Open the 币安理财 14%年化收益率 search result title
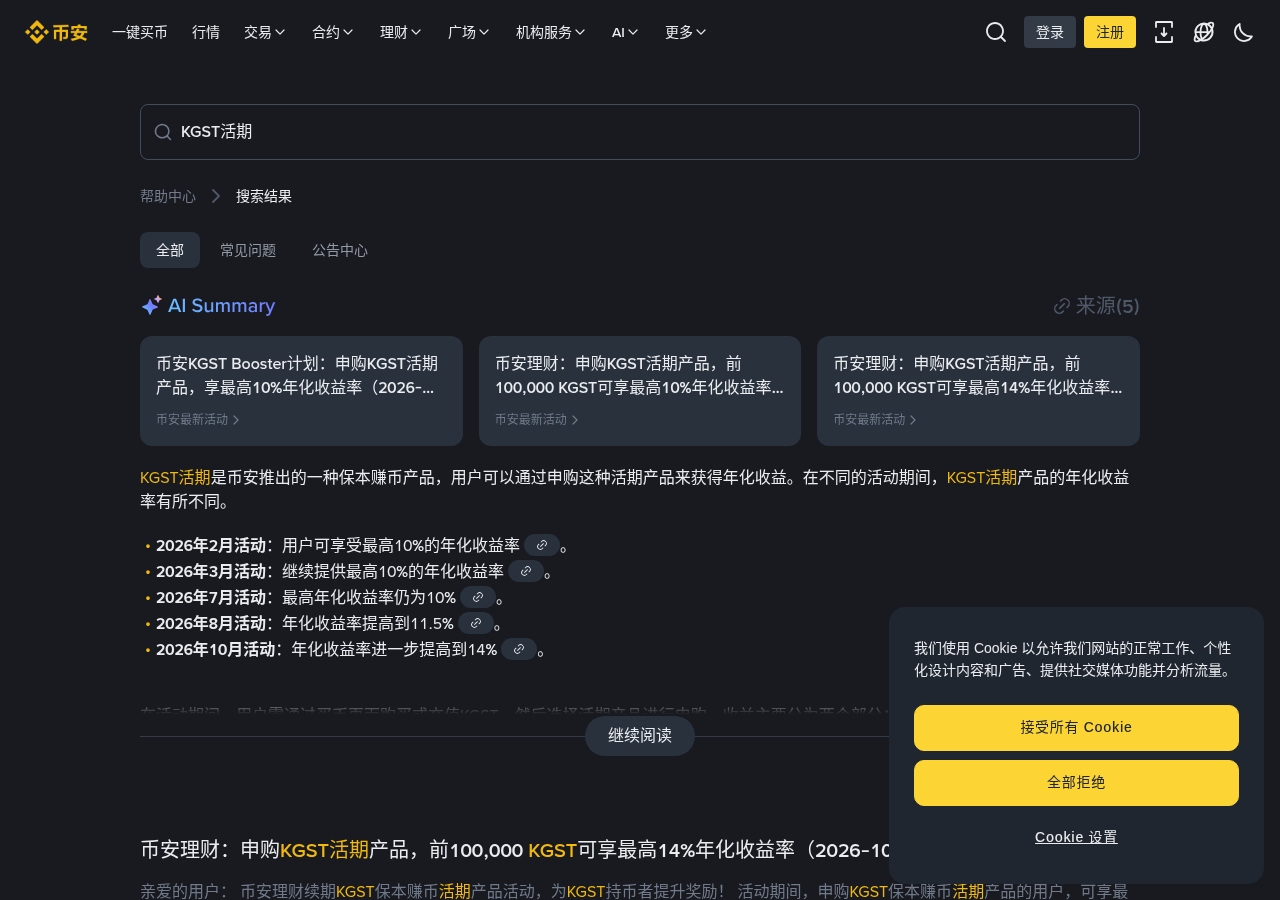Viewport: 1280px width, 900px height. 514,850
